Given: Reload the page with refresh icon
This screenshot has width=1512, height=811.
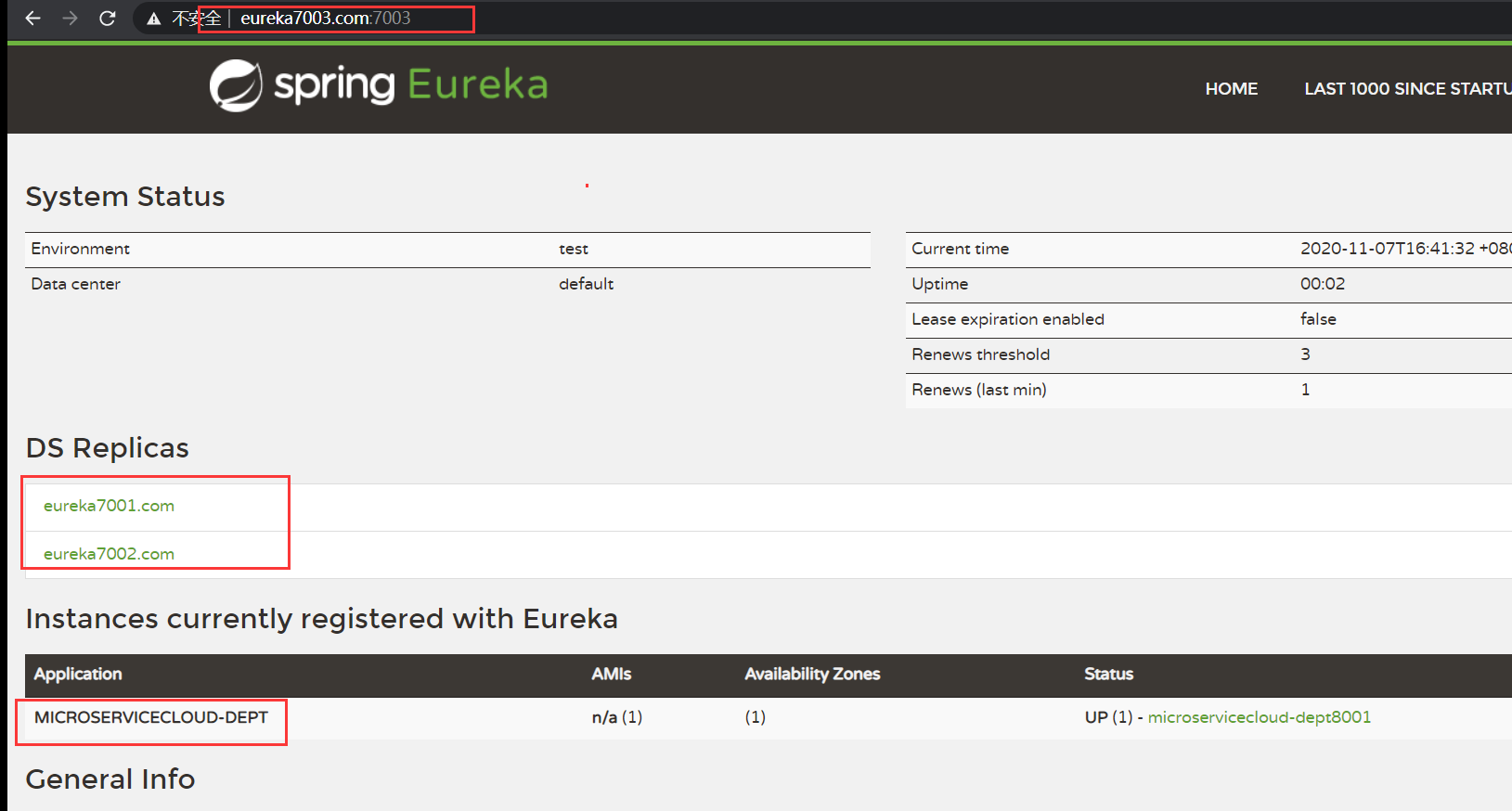Looking at the screenshot, I should point(108,18).
